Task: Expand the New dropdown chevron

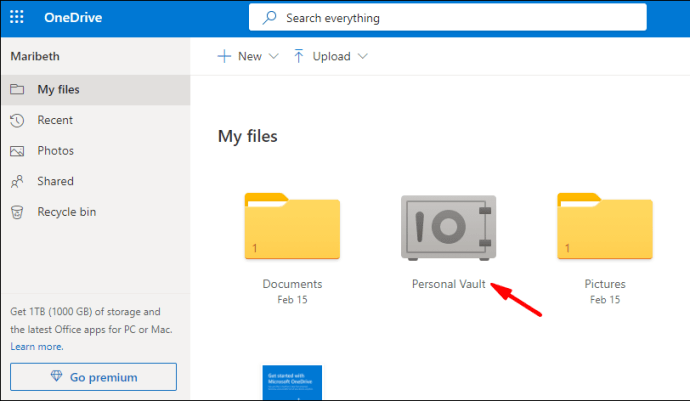Action: [x=273, y=57]
